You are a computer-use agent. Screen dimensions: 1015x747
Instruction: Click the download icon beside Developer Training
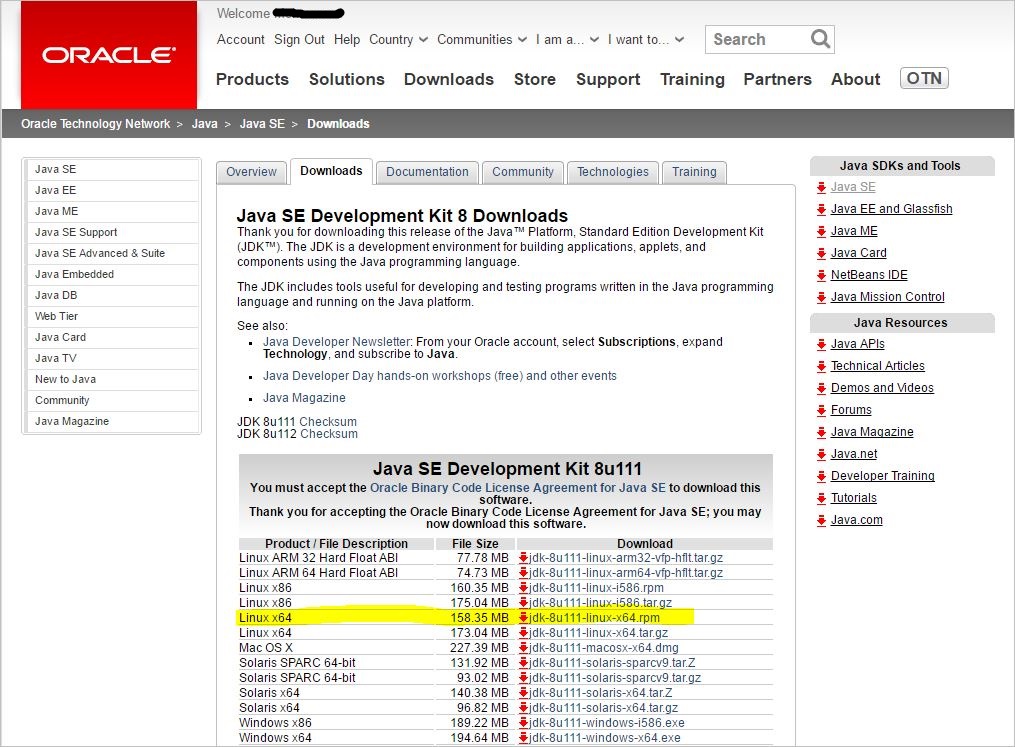click(823, 476)
